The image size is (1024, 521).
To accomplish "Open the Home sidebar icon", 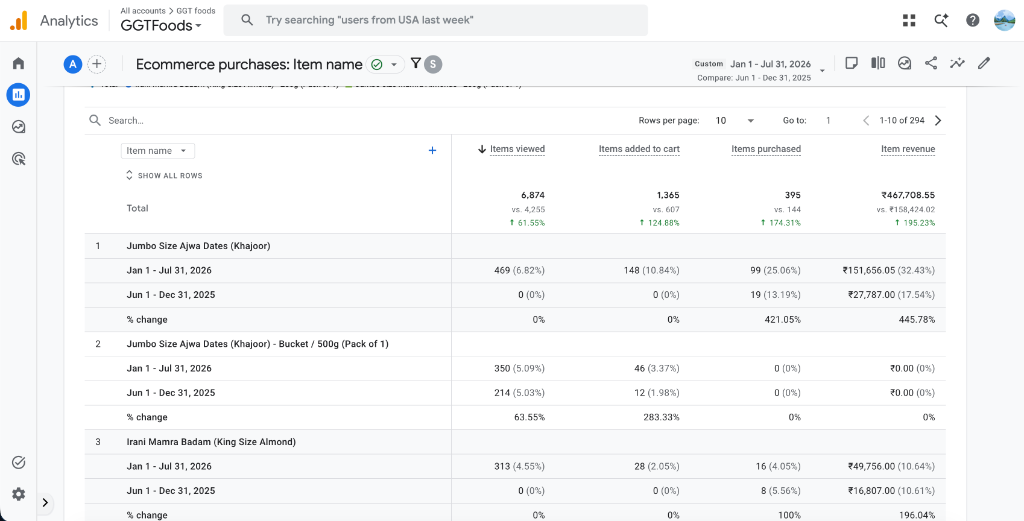I will [x=18, y=63].
